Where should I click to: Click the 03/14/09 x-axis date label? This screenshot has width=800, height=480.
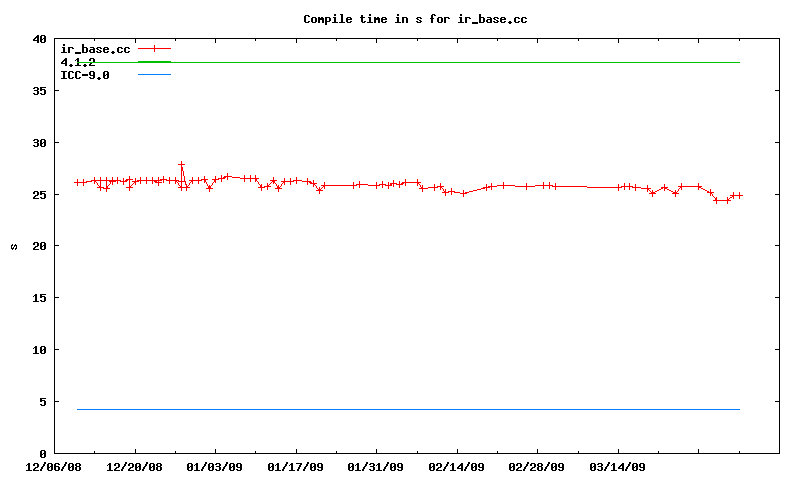(618, 466)
